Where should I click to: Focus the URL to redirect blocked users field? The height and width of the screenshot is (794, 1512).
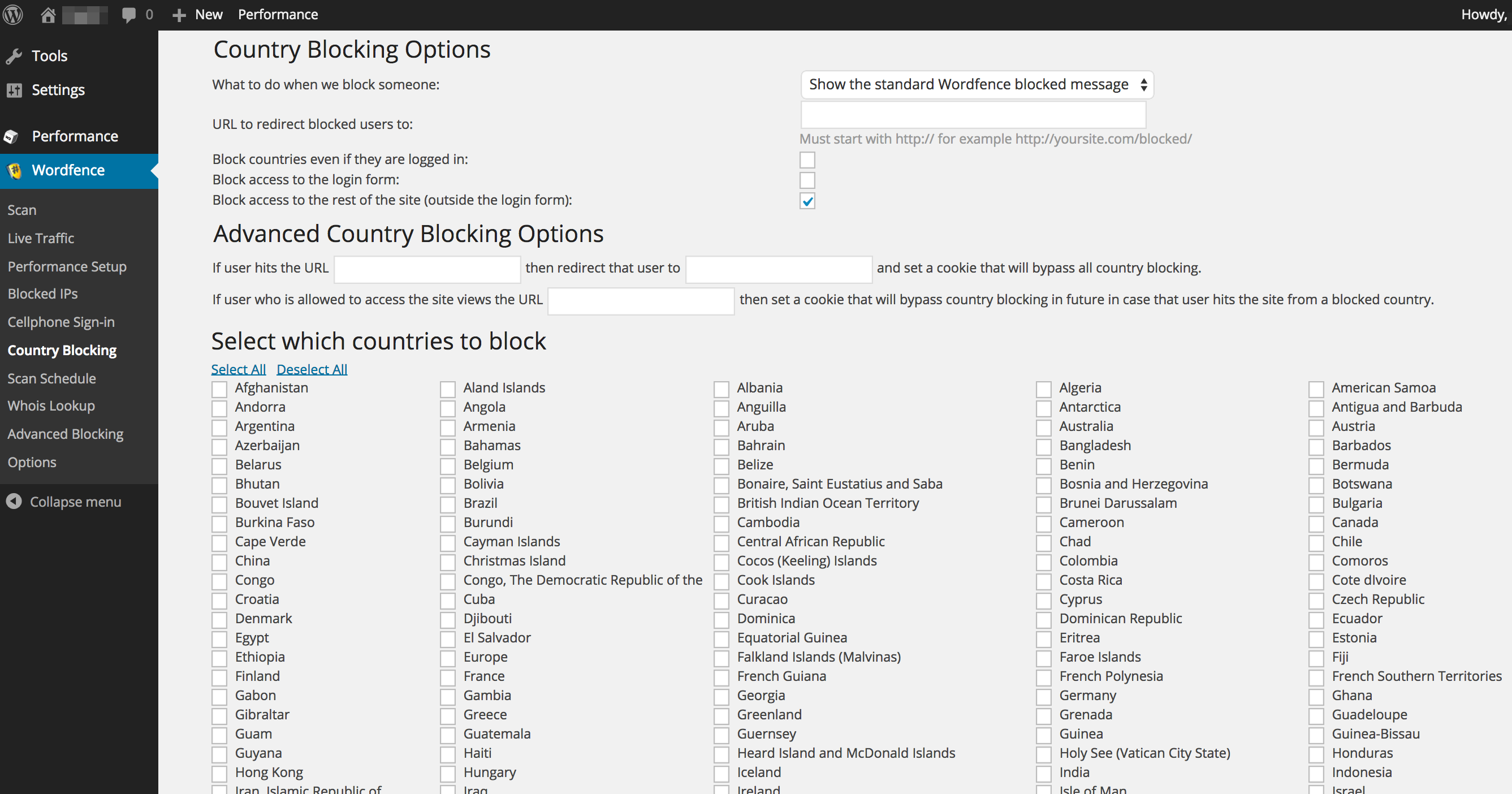pos(973,115)
